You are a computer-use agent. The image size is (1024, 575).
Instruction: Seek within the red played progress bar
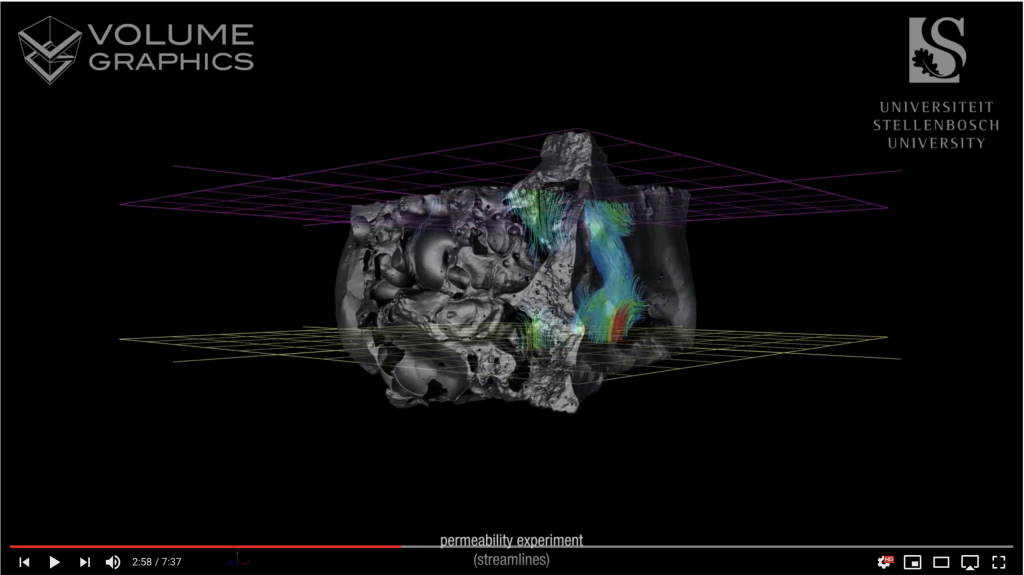click(200, 546)
